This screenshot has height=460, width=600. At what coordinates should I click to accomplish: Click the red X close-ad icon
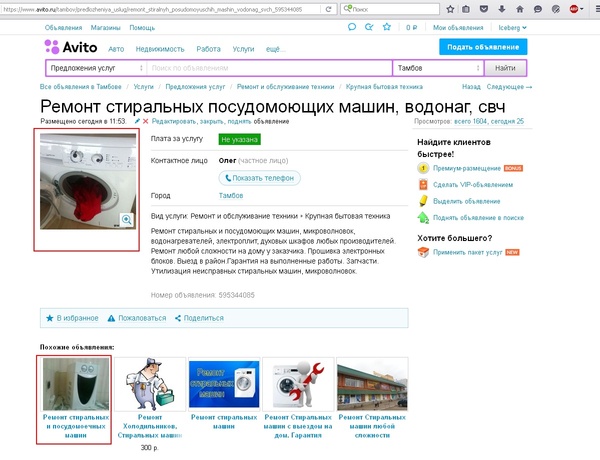point(145,121)
